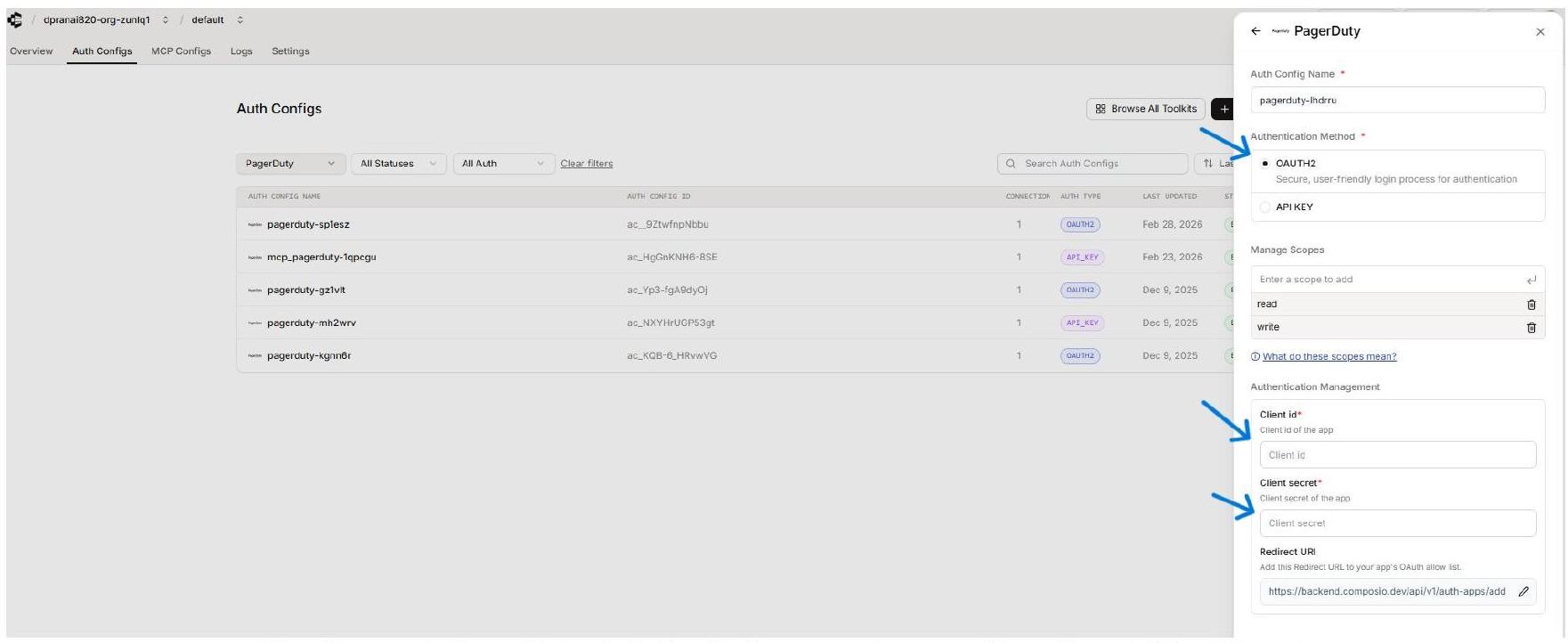The width and height of the screenshot is (1568, 643).
Task: Click the search magnifier icon
Action: [x=1011, y=164]
